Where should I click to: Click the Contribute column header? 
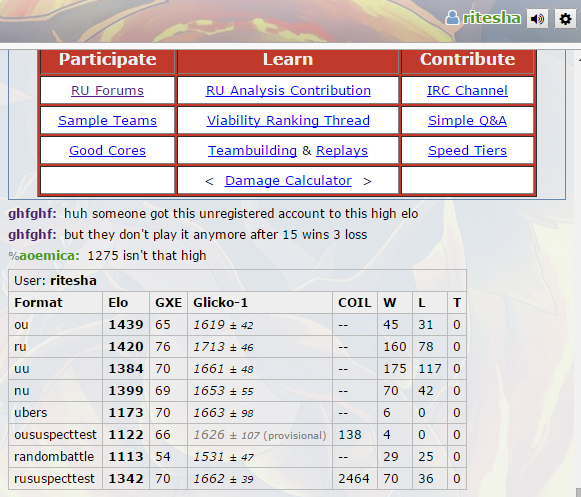tap(467, 59)
